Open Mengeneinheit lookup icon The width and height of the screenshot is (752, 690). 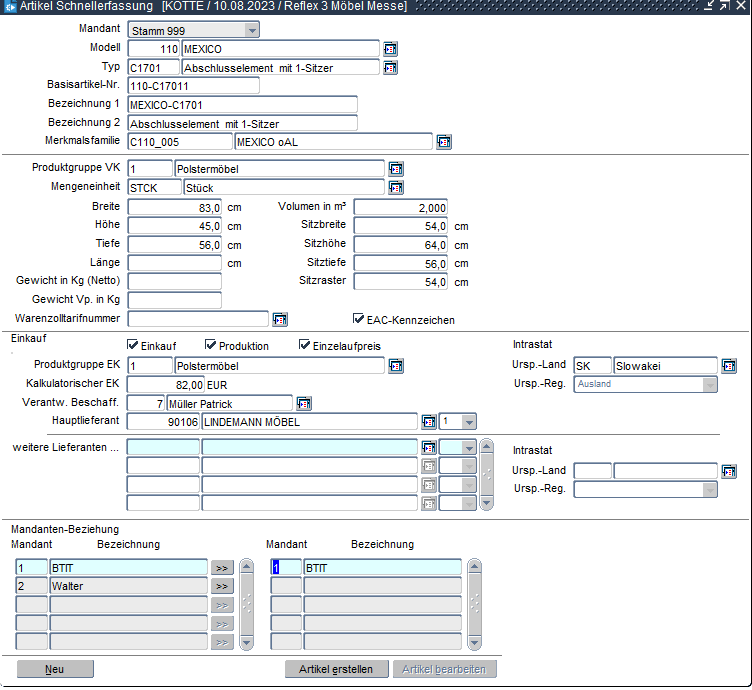tap(396, 187)
